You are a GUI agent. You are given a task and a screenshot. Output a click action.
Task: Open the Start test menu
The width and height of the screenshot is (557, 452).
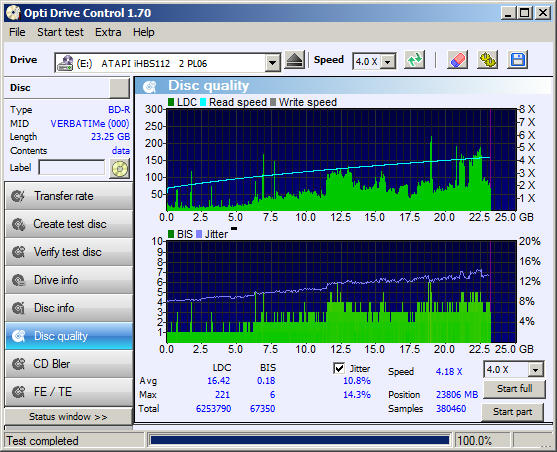[60, 32]
